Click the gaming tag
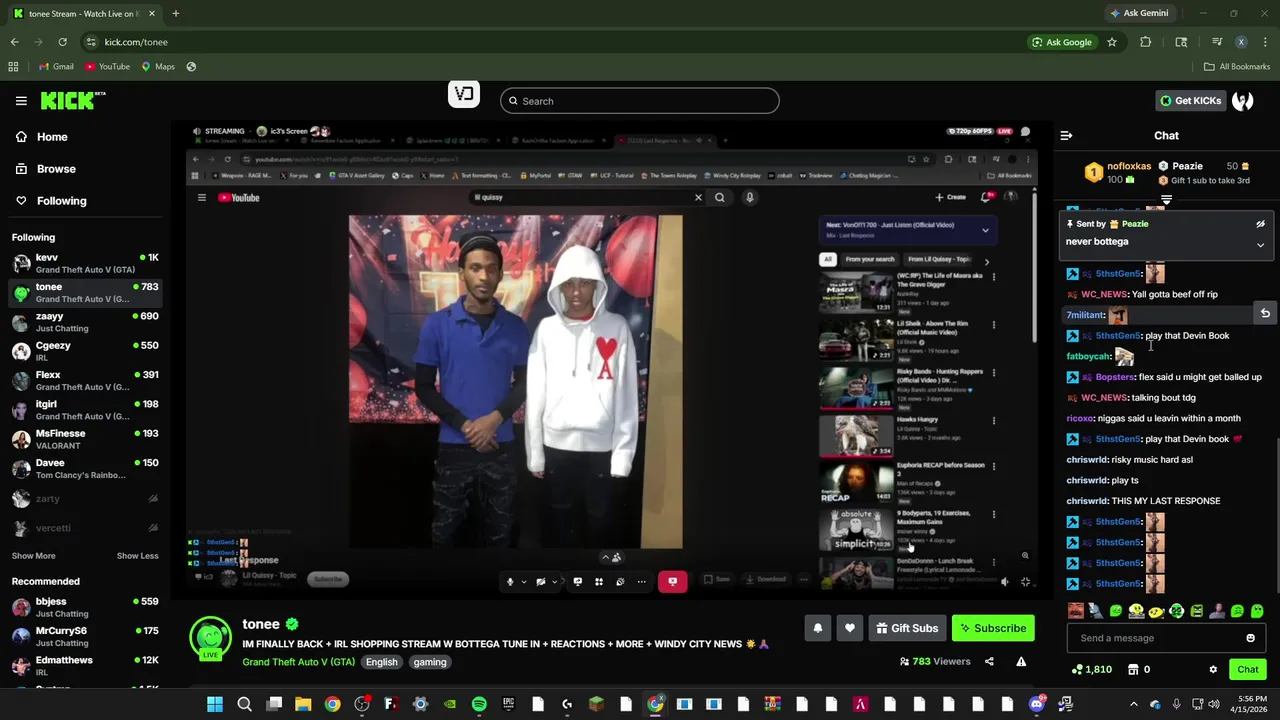 point(430,662)
